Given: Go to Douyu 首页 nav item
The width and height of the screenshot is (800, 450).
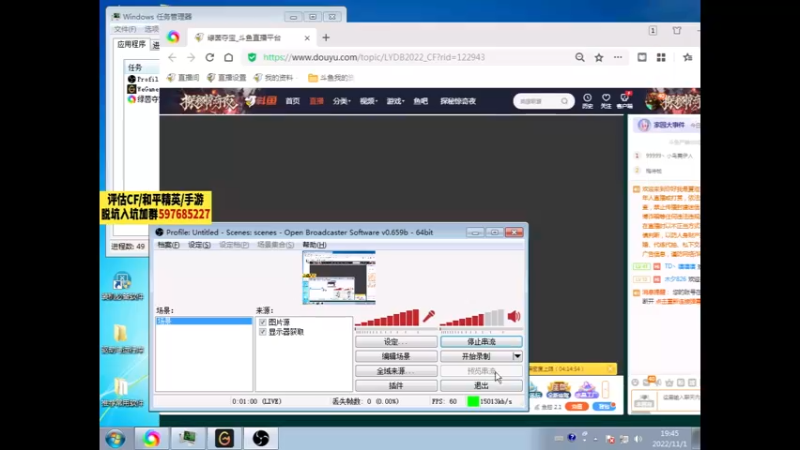Looking at the screenshot, I should [293, 101].
